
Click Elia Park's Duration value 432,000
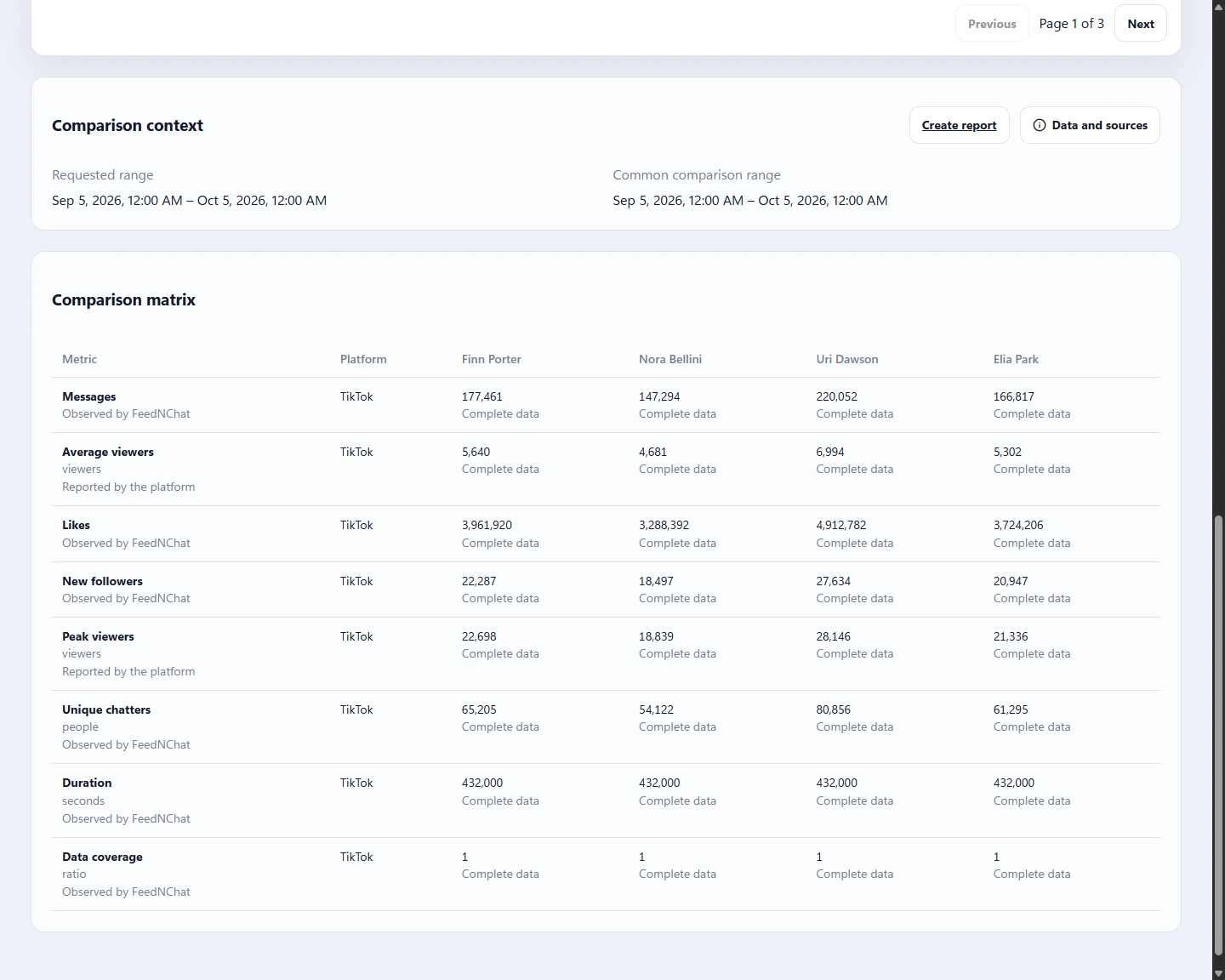[x=1013, y=783]
